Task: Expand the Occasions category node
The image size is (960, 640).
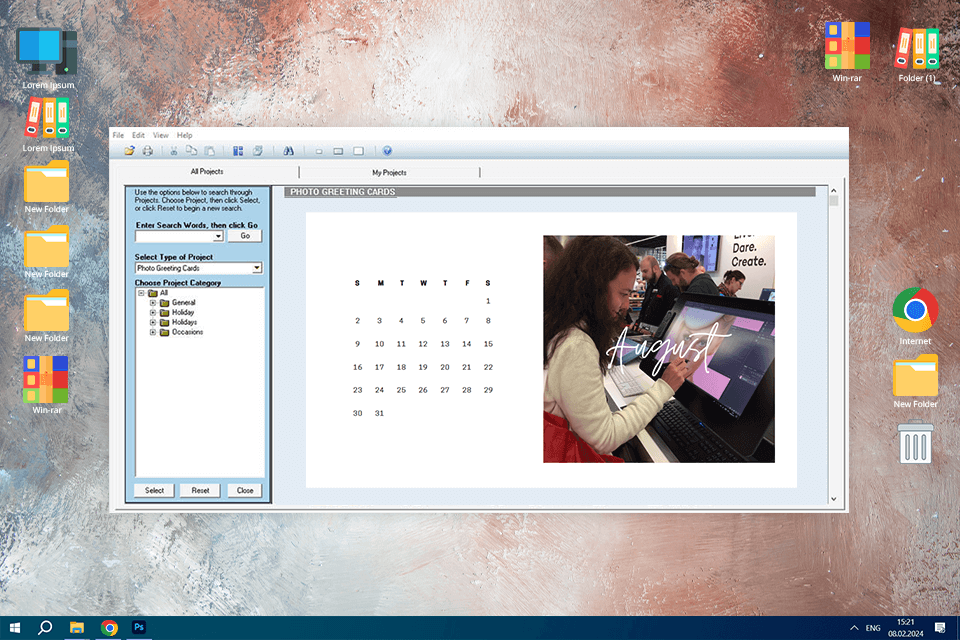Action: click(x=152, y=332)
